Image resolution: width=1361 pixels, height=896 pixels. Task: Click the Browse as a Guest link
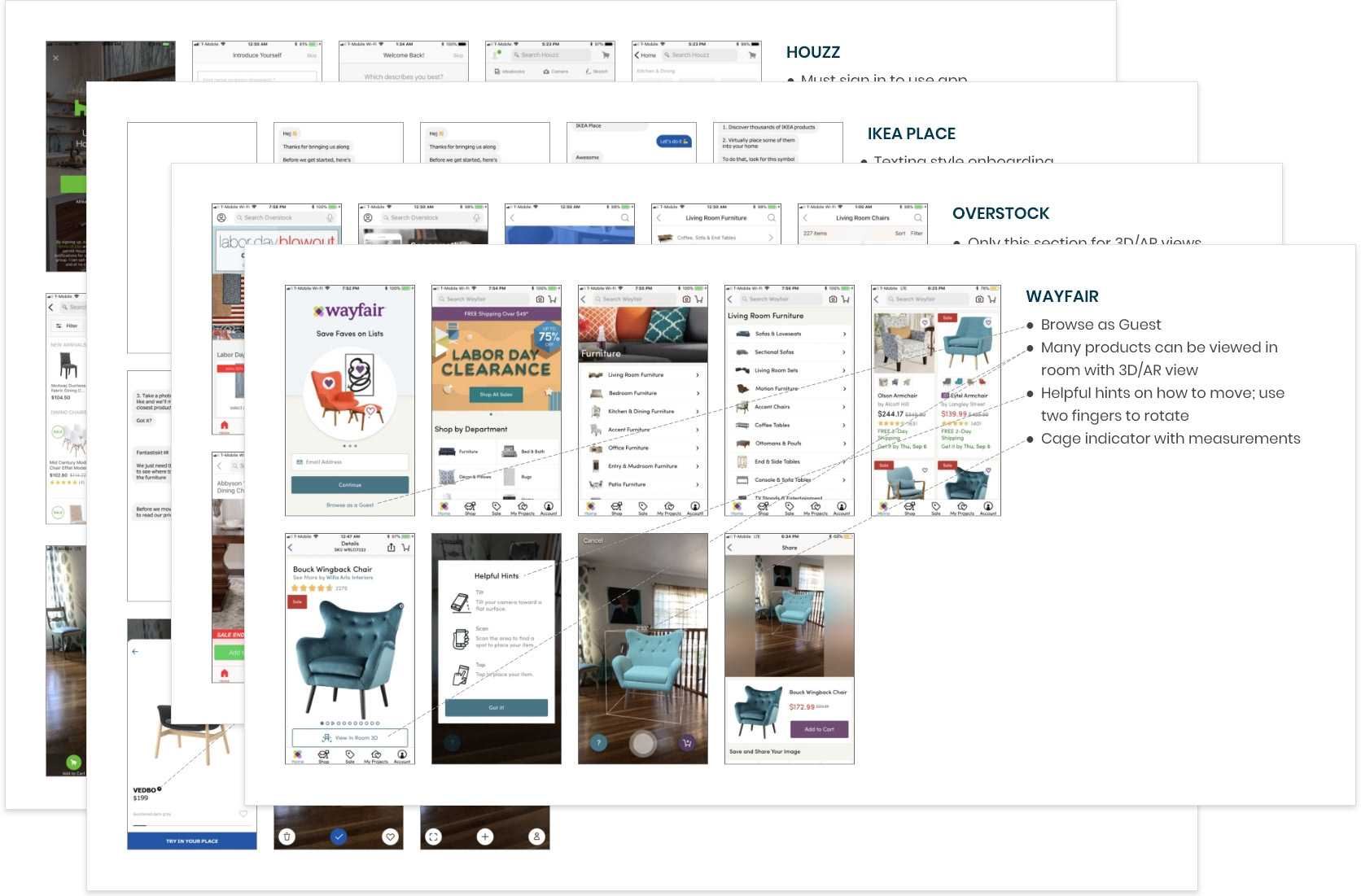pos(350,505)
